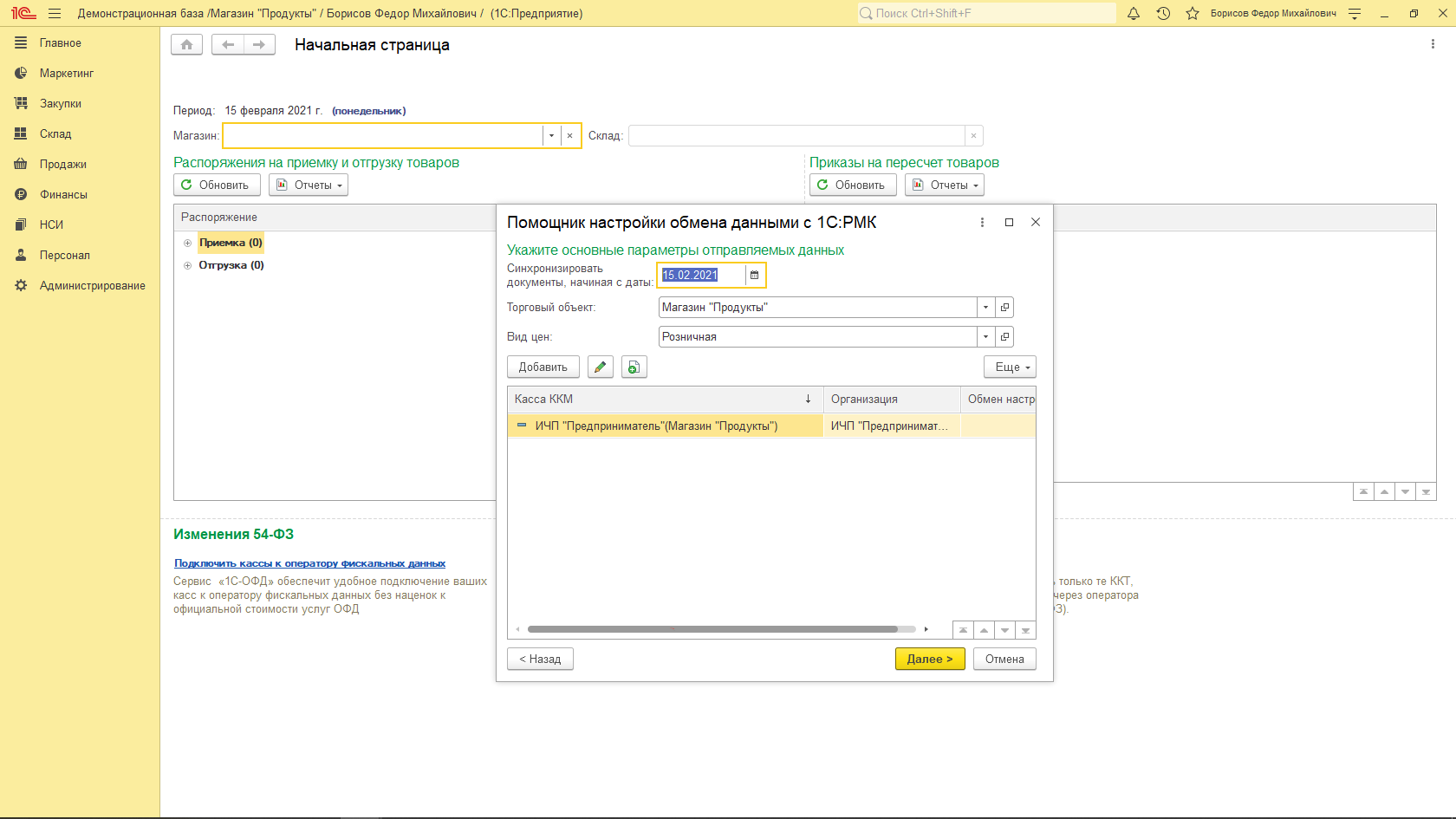The image size is (1456, 819).
Task: Click Обновить under Приказы на пересчет
Action: (853, 185)
